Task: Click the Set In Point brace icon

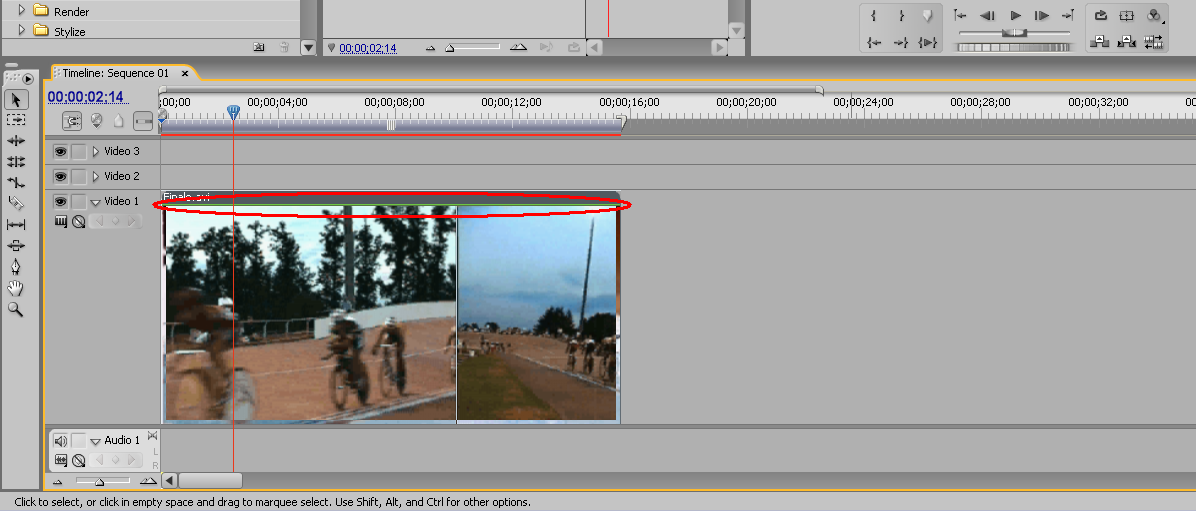Action: tap(874, 15)
